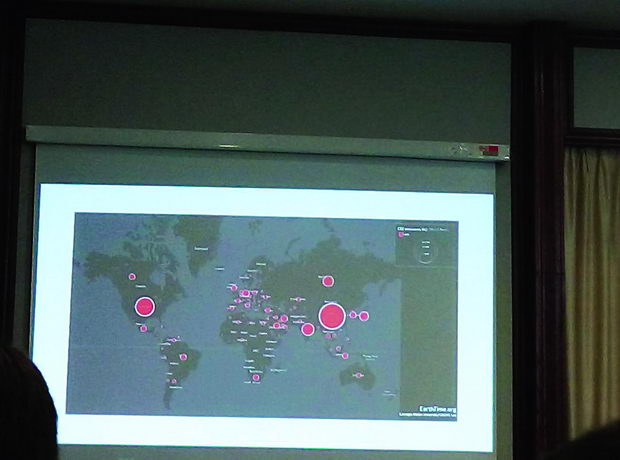Click the India emissions bubble
The image size is (620, 460).
(x=308, y=329)
